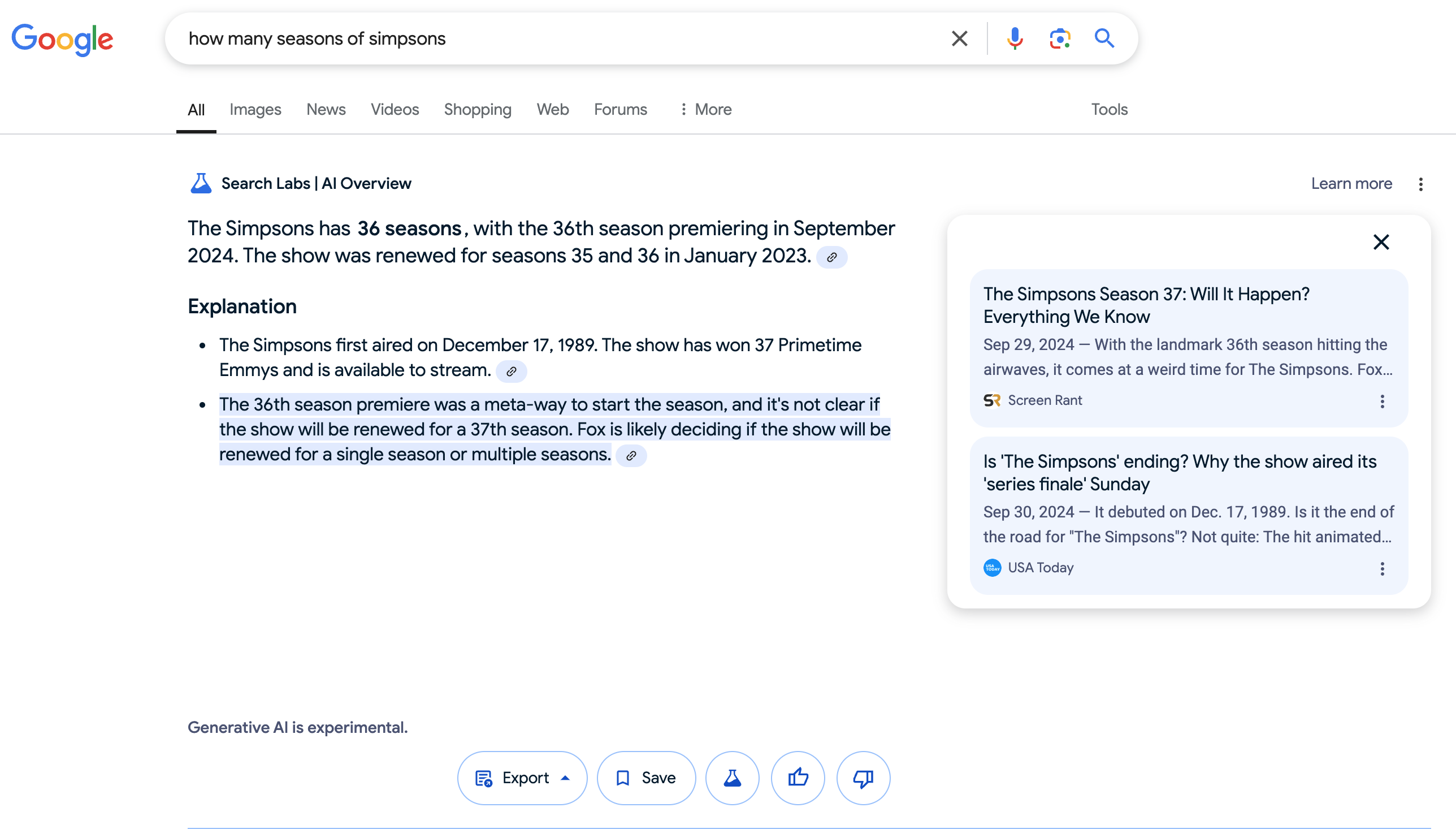
Task: Click the Screen Rant source icon
Action: [993, 400]
